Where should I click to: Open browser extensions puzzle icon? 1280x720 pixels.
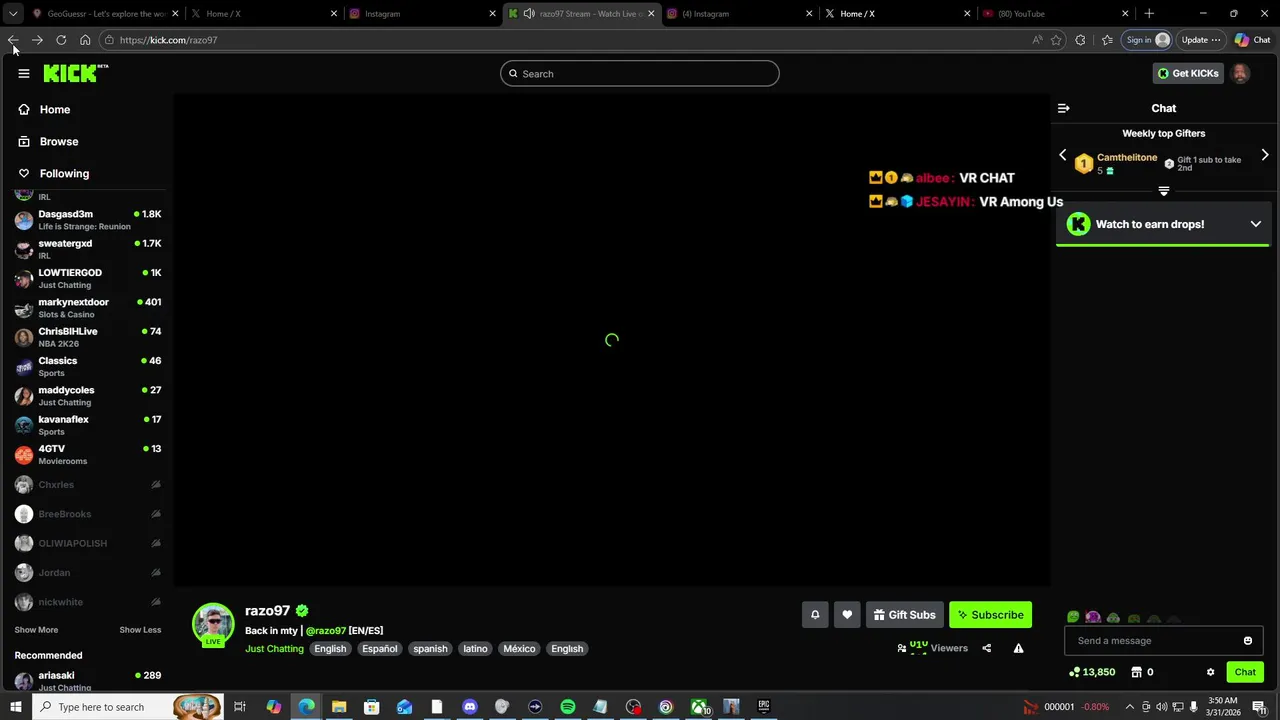[x=1080, y=40]
